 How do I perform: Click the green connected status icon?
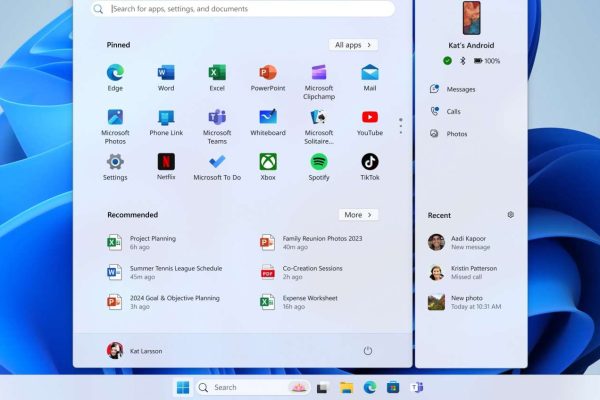pos(447,60)
